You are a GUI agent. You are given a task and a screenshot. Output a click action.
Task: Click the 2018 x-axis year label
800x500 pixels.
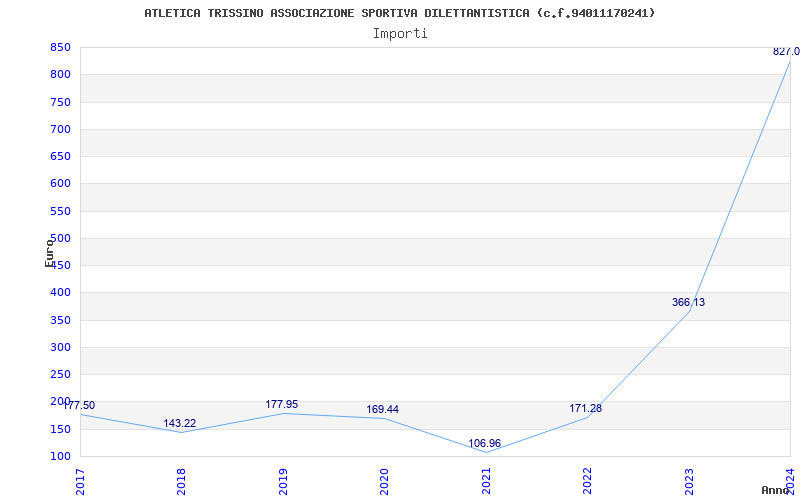[182, 482]
